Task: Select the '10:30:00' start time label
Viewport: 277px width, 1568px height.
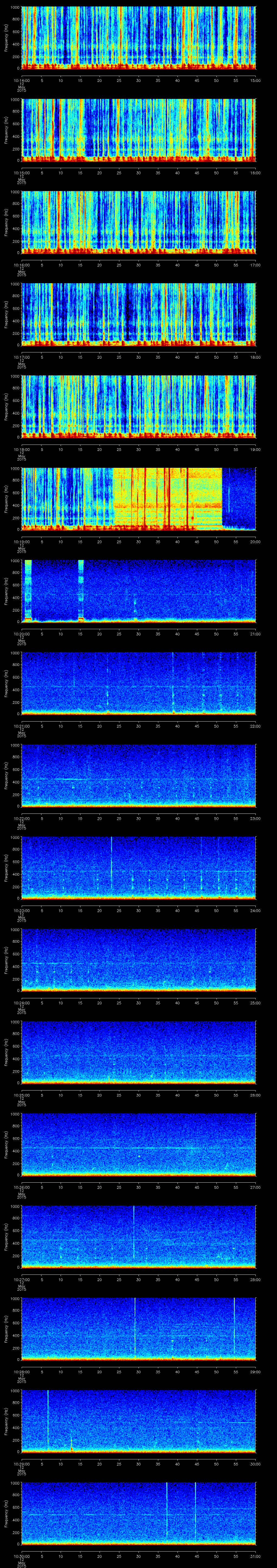Action: pos(22,1556)
